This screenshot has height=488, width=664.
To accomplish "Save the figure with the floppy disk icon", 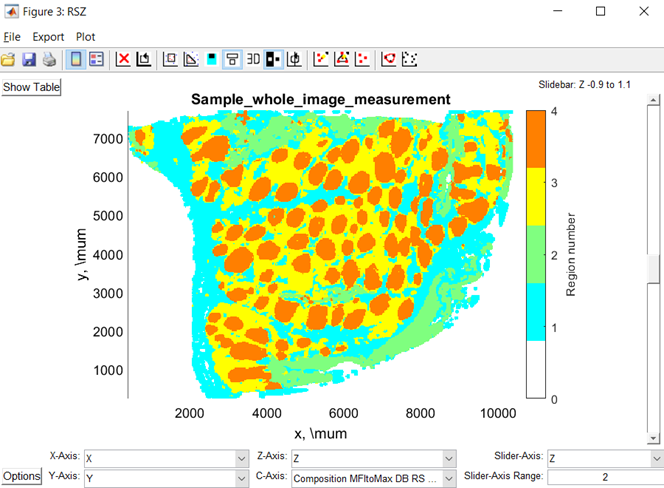I will pos(29,59).
